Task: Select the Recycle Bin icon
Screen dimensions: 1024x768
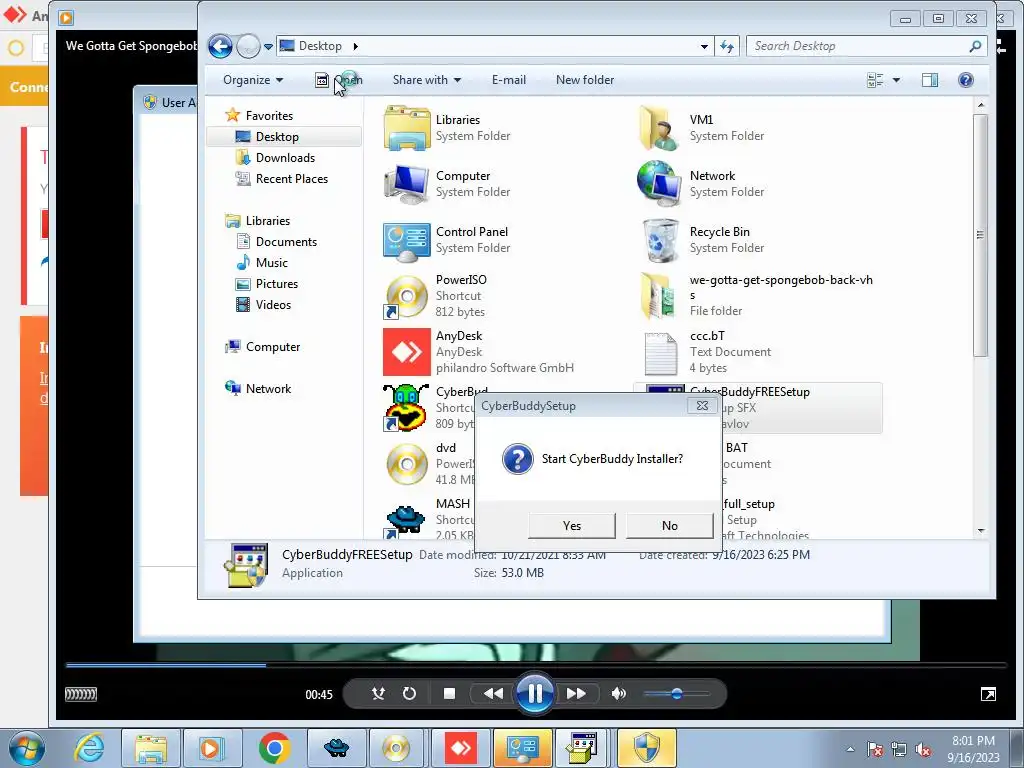Action: pyautogui.click(x=660, y=240)
